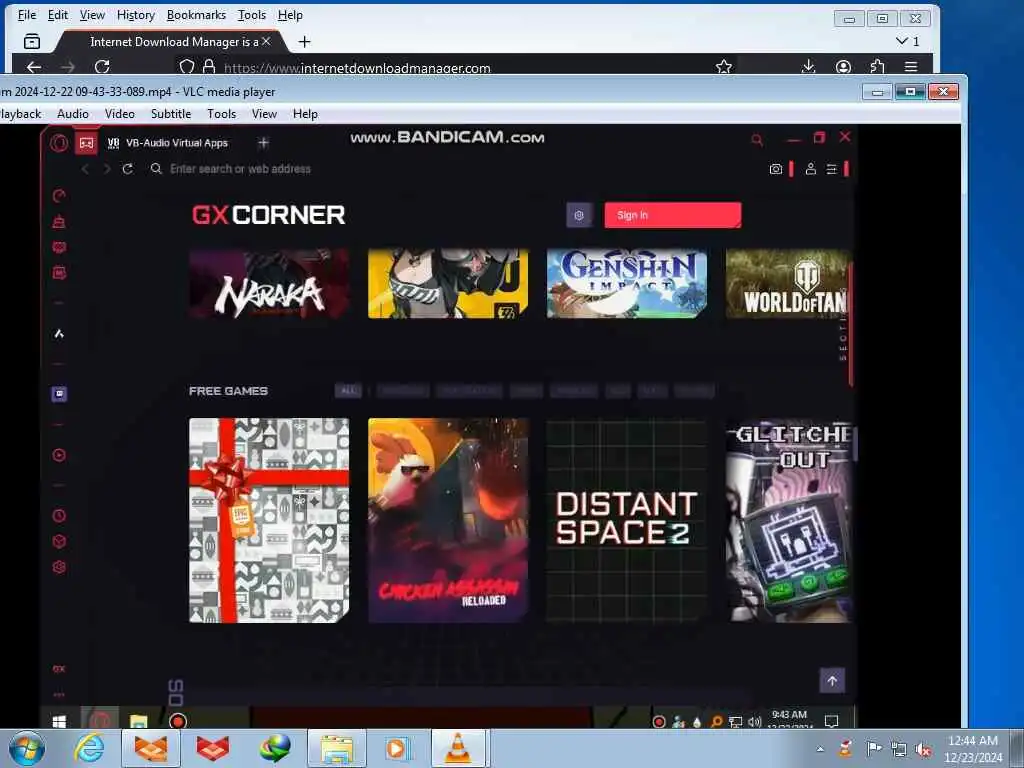Image resolution: width=1024 pixels, height=768 pixels.
Task: Click the Windows Start orb
Action: point(27,748)
